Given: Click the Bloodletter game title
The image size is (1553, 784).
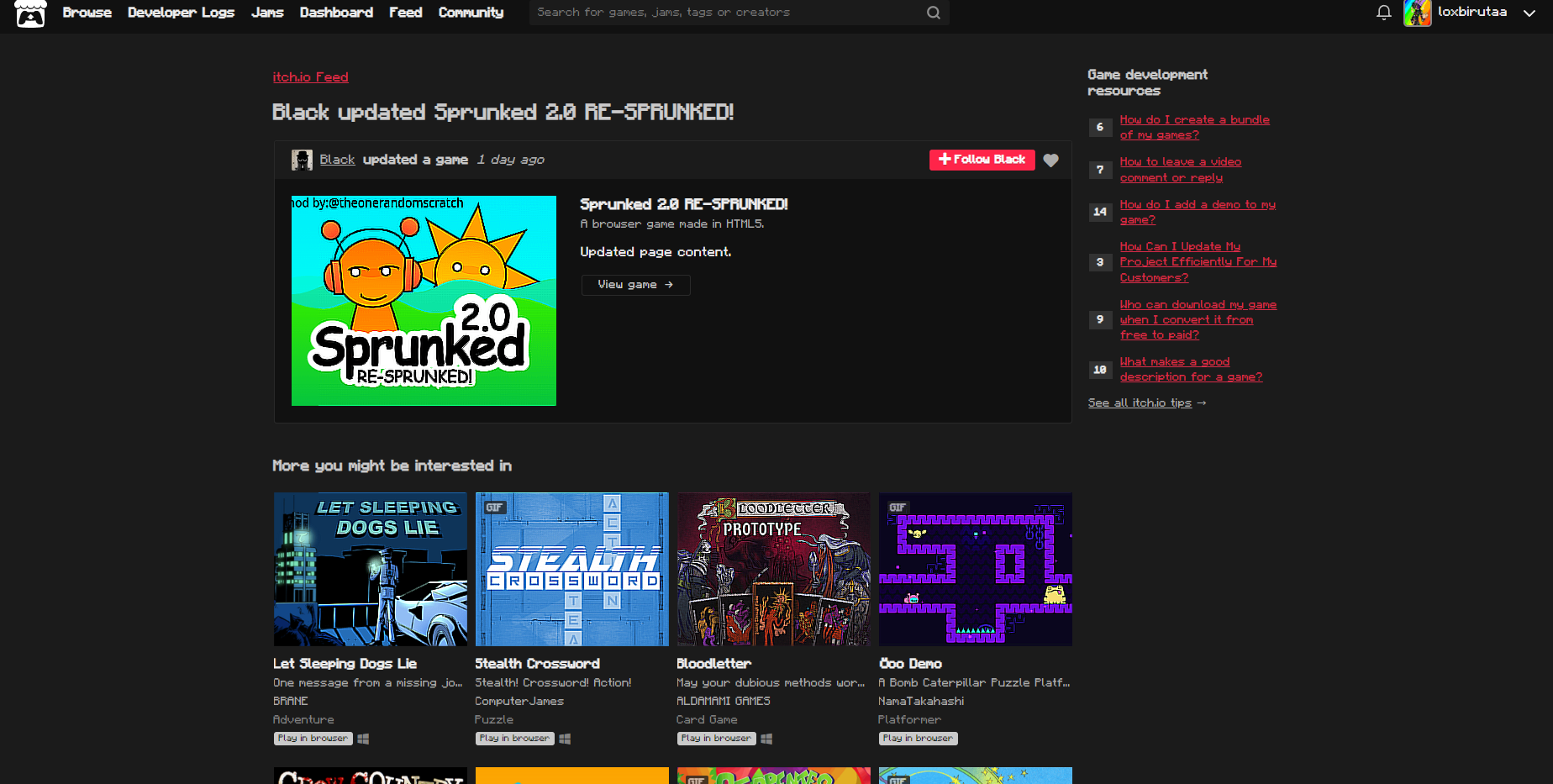Looking at the screenshot, I should point(713,664).
